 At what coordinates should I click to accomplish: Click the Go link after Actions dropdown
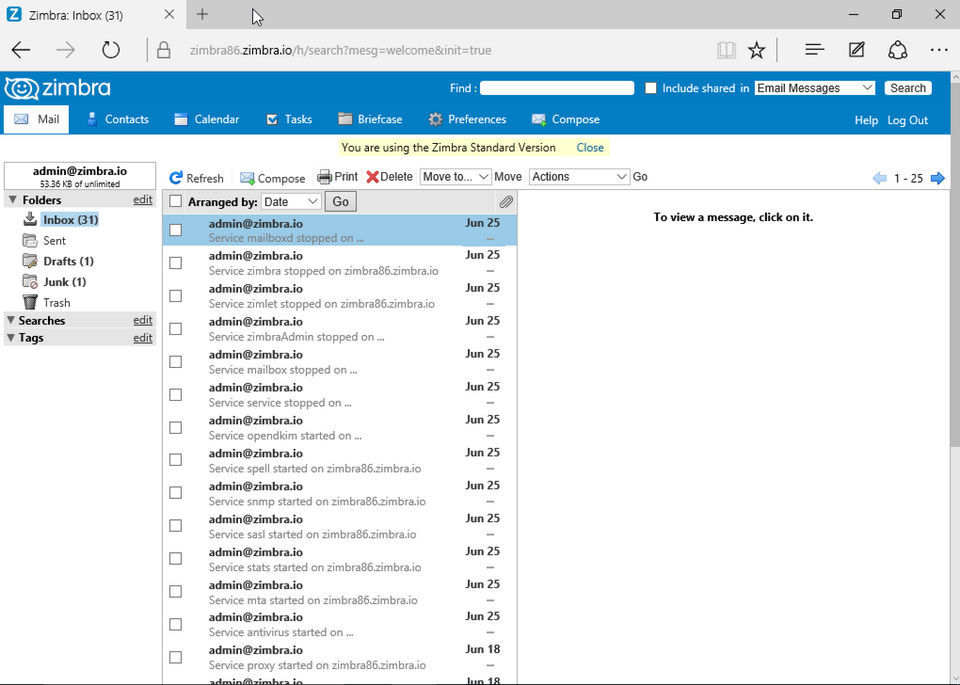(640, 177)
